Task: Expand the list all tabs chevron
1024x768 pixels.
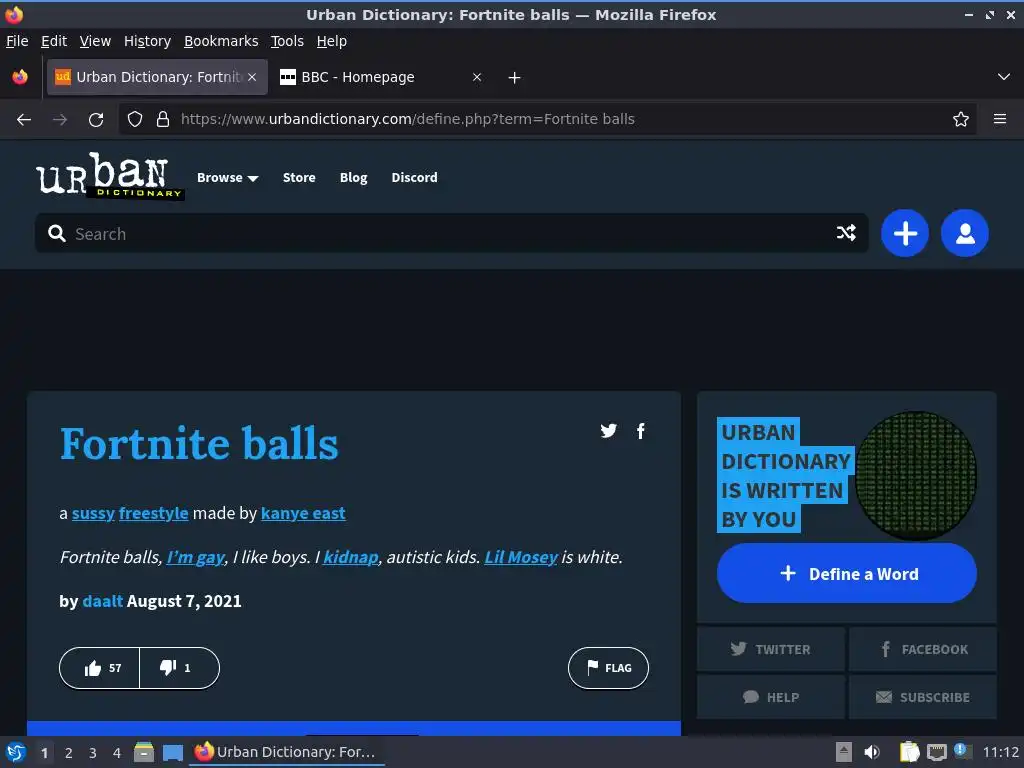Action: [x=1004, y=77]
